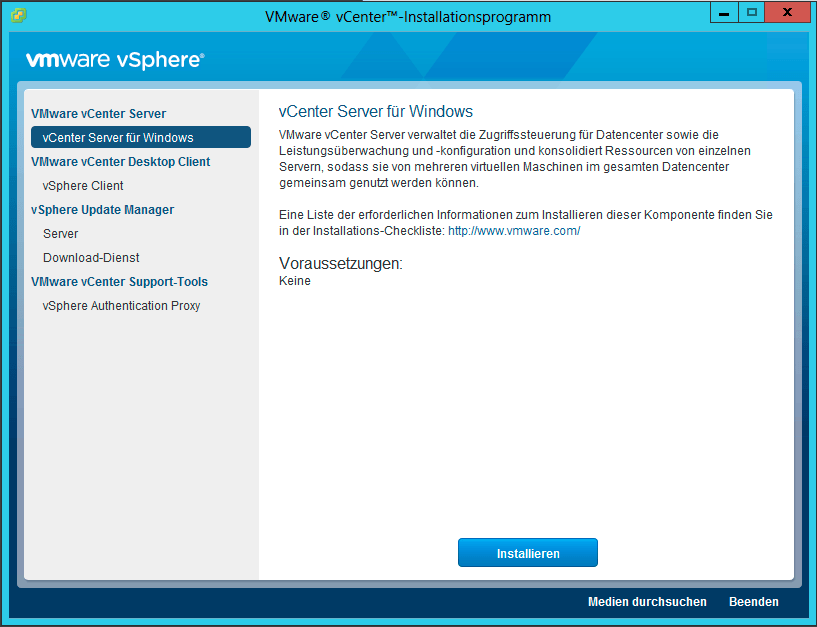The width and height of the screenshot is (817, 627).
Task: Click the VMware vCenter Support-Tools heading
Action: pyautogui.click(x=119, y=281)
